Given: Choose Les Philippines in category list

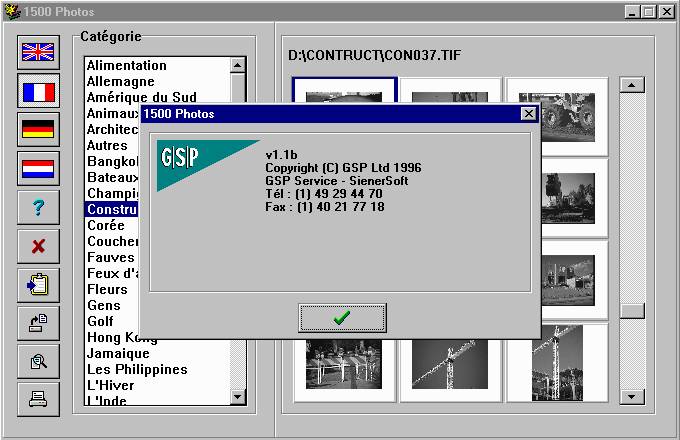Looking at the screenshot, I should (137, 369).
